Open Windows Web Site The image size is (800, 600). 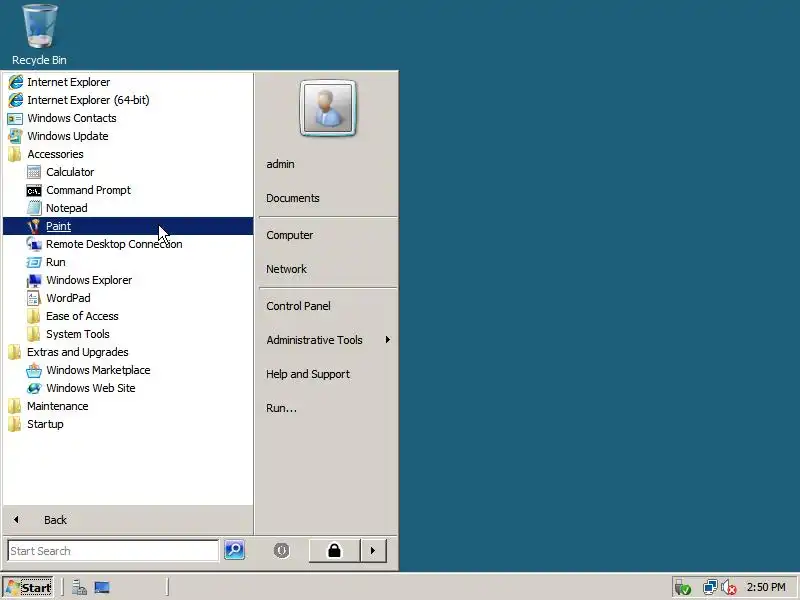coord(128,388)
